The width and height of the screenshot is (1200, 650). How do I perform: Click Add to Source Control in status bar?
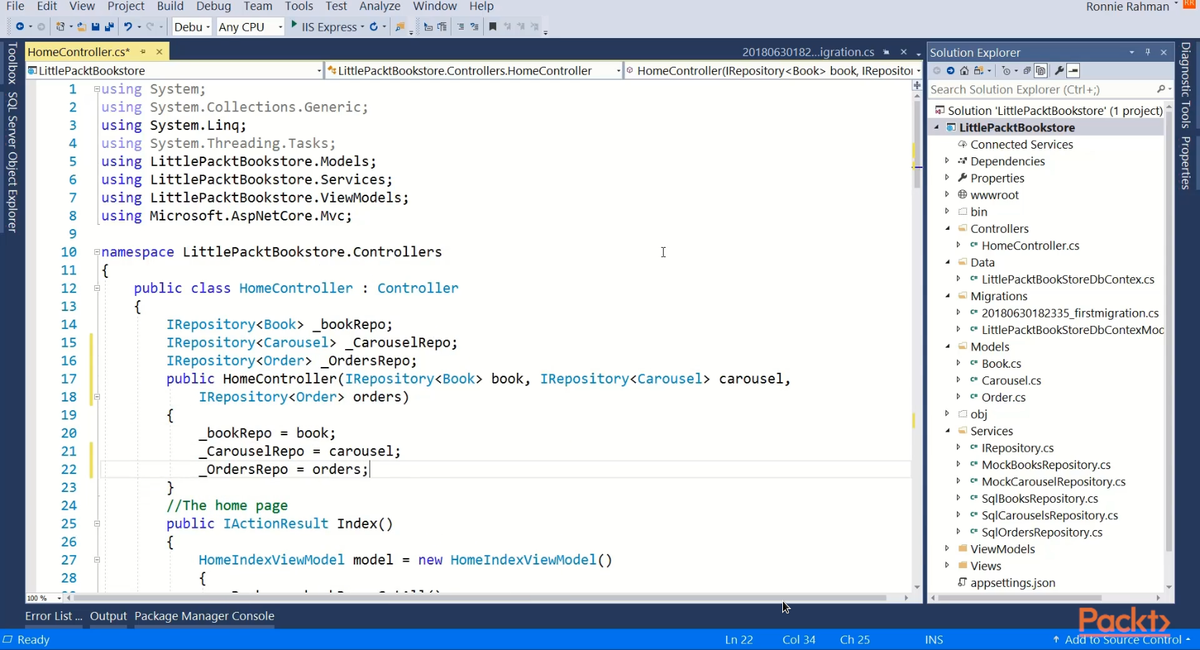(x=1122, y=639)
